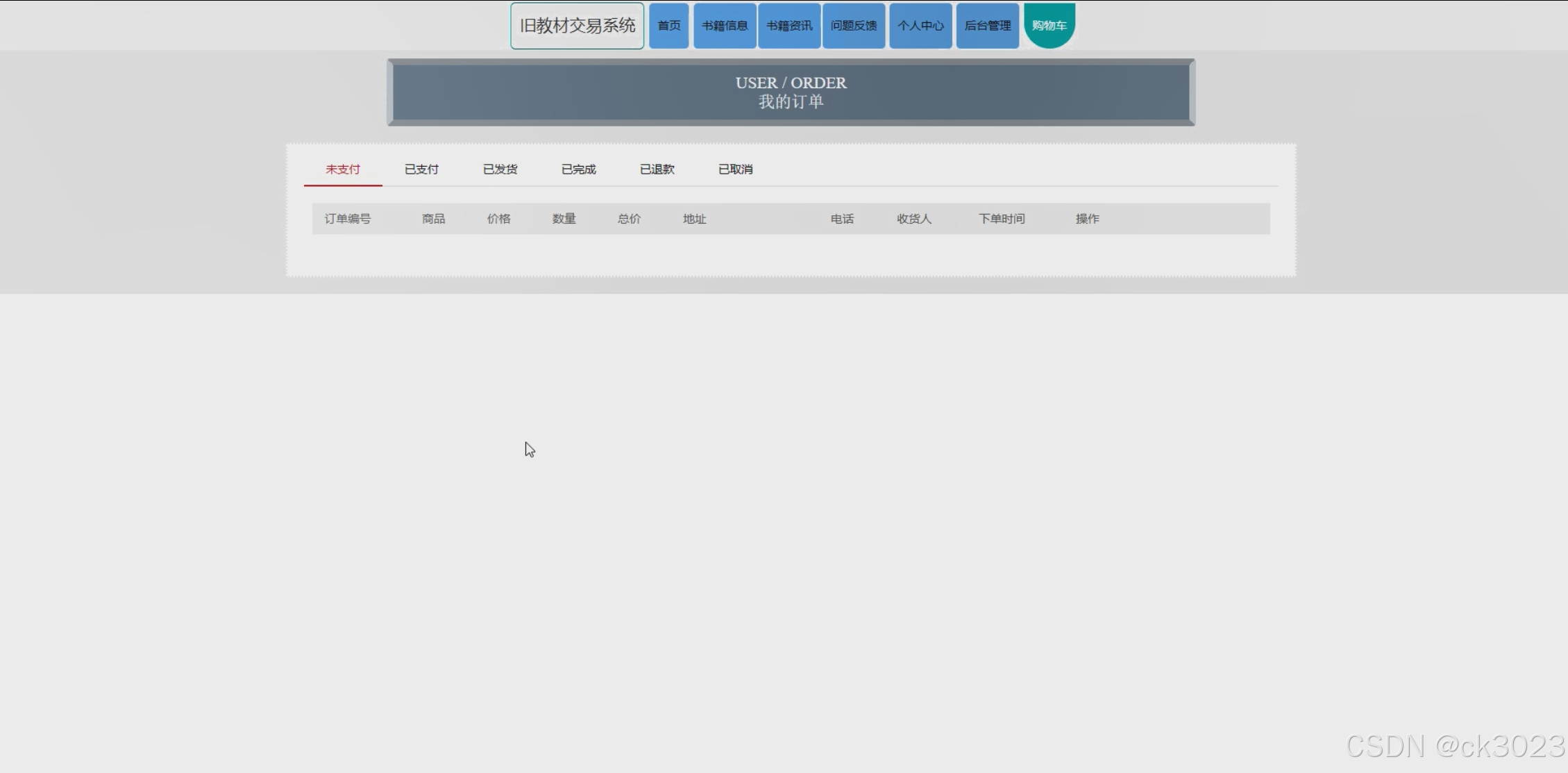Switch to the 已支付 tab

(421, 169)
